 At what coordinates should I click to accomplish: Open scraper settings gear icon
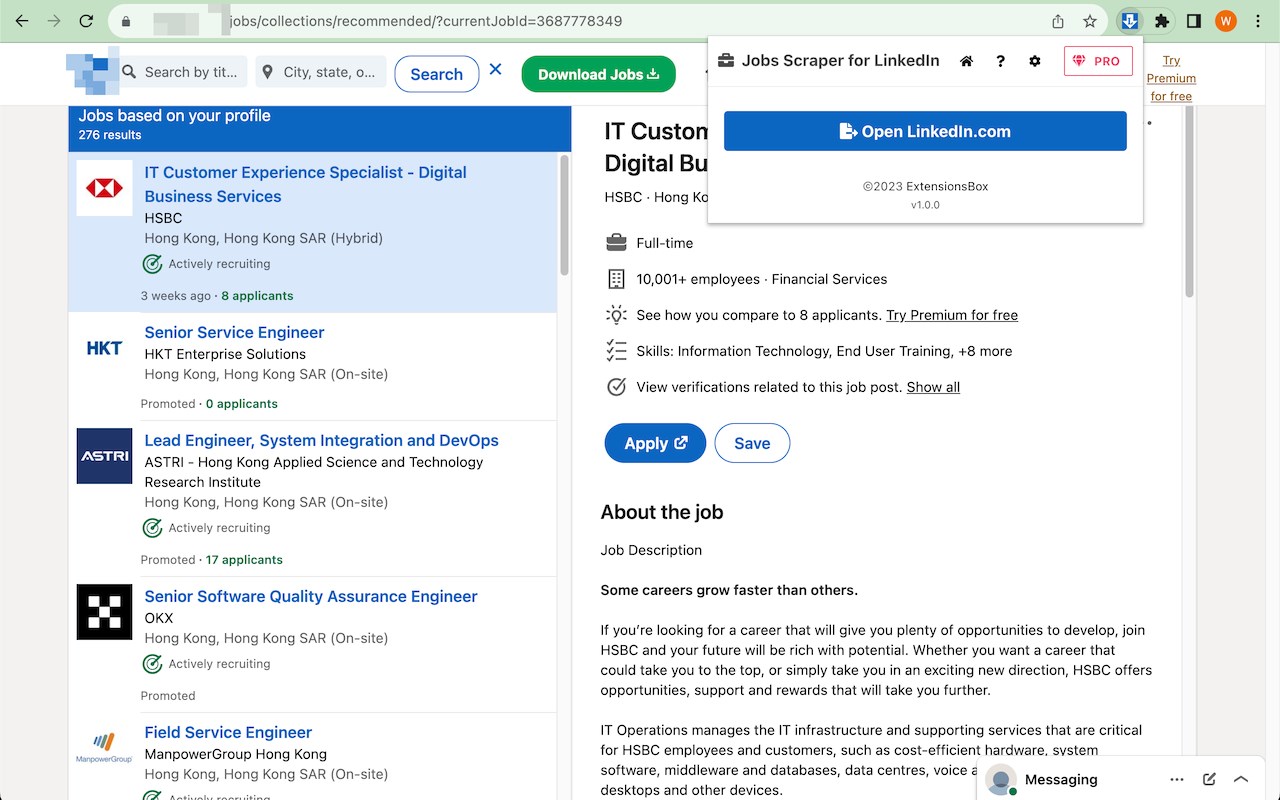coord(1034,61)
